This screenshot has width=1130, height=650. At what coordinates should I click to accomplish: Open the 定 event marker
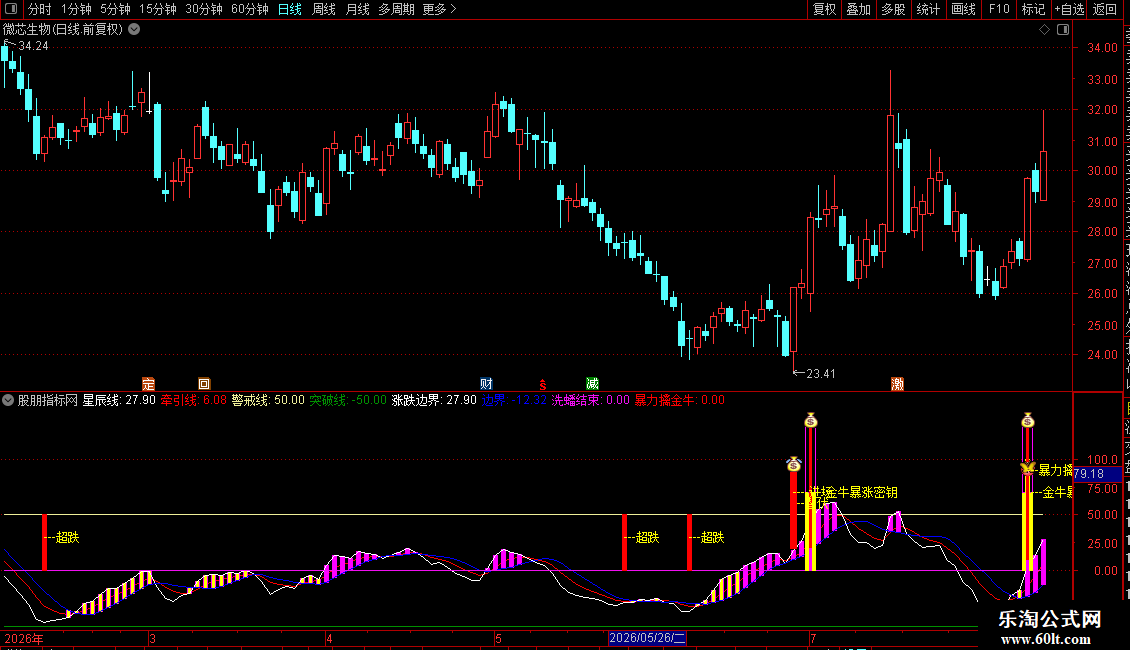point(148,384)
